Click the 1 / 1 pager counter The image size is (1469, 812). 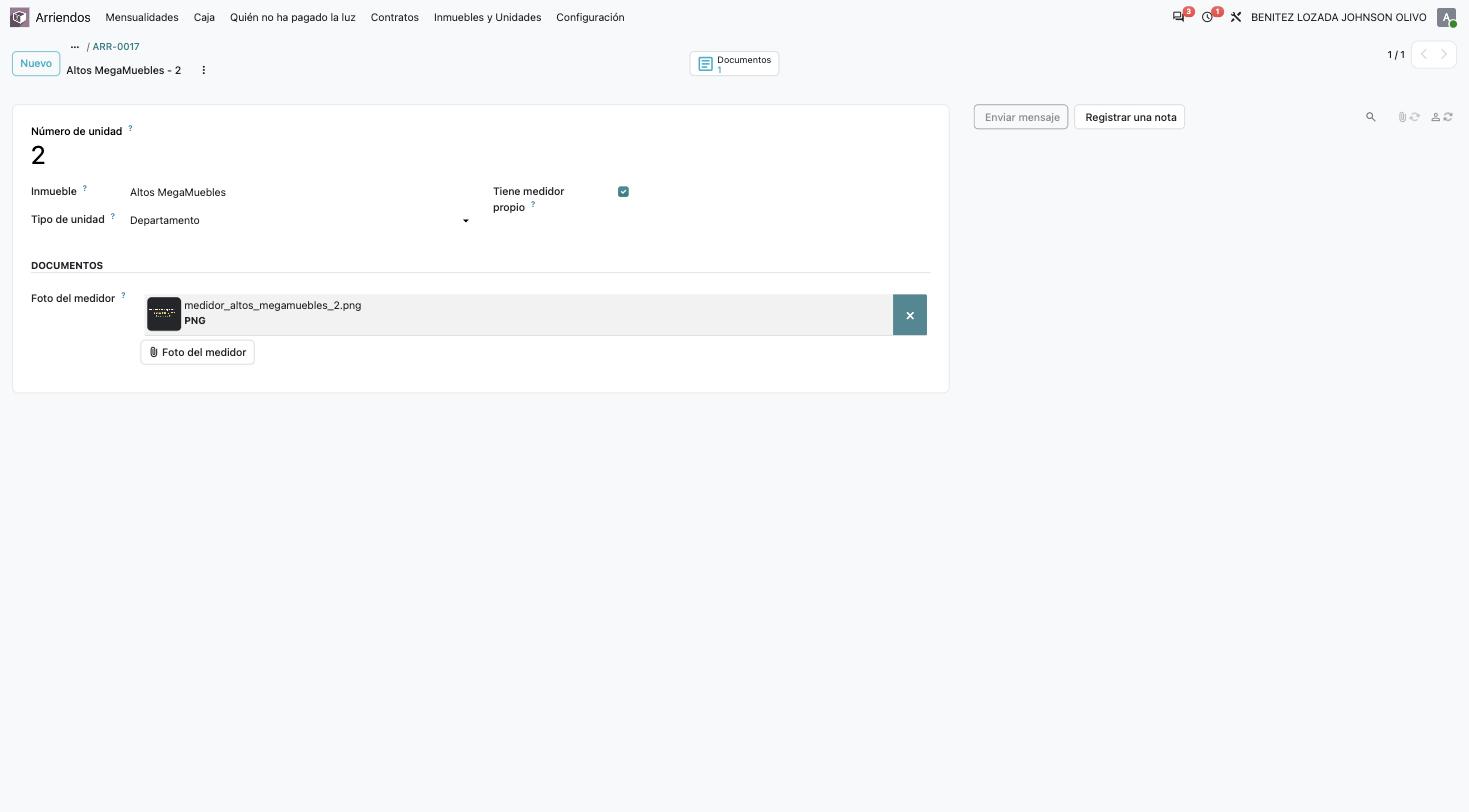(1396, 54)
